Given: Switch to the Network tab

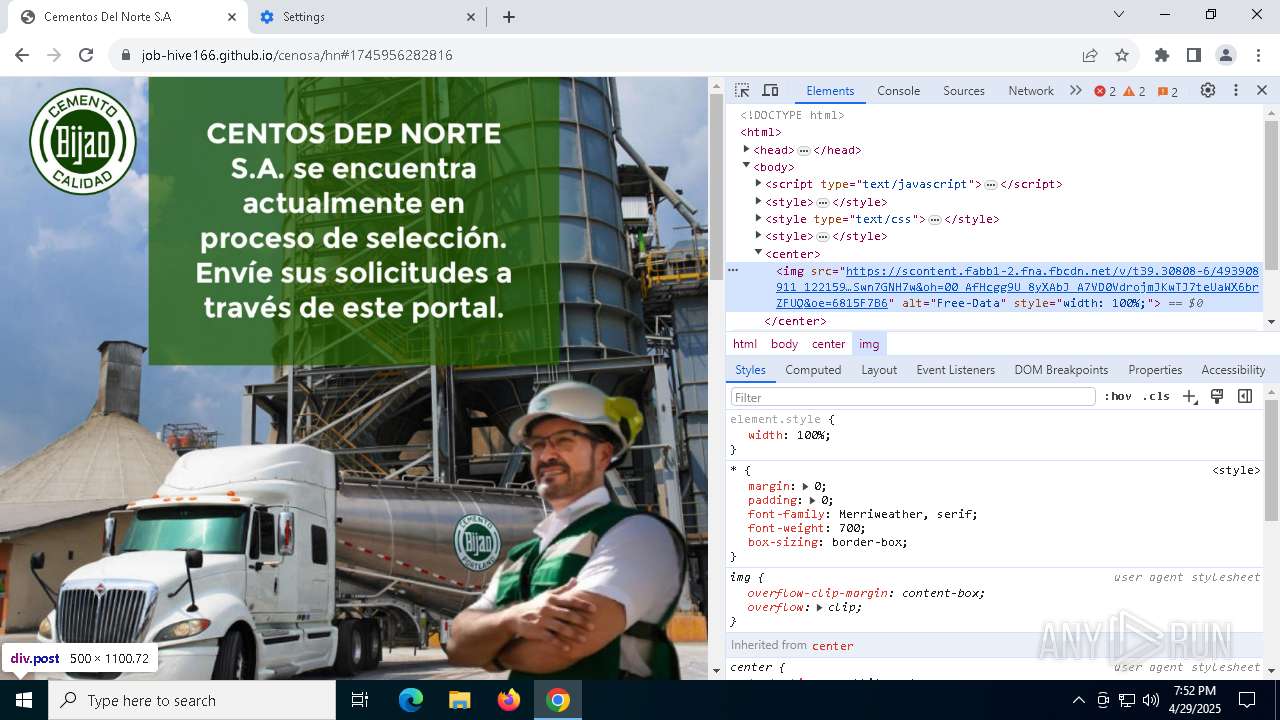Looking at the screenshot, I should (1031, 90).
